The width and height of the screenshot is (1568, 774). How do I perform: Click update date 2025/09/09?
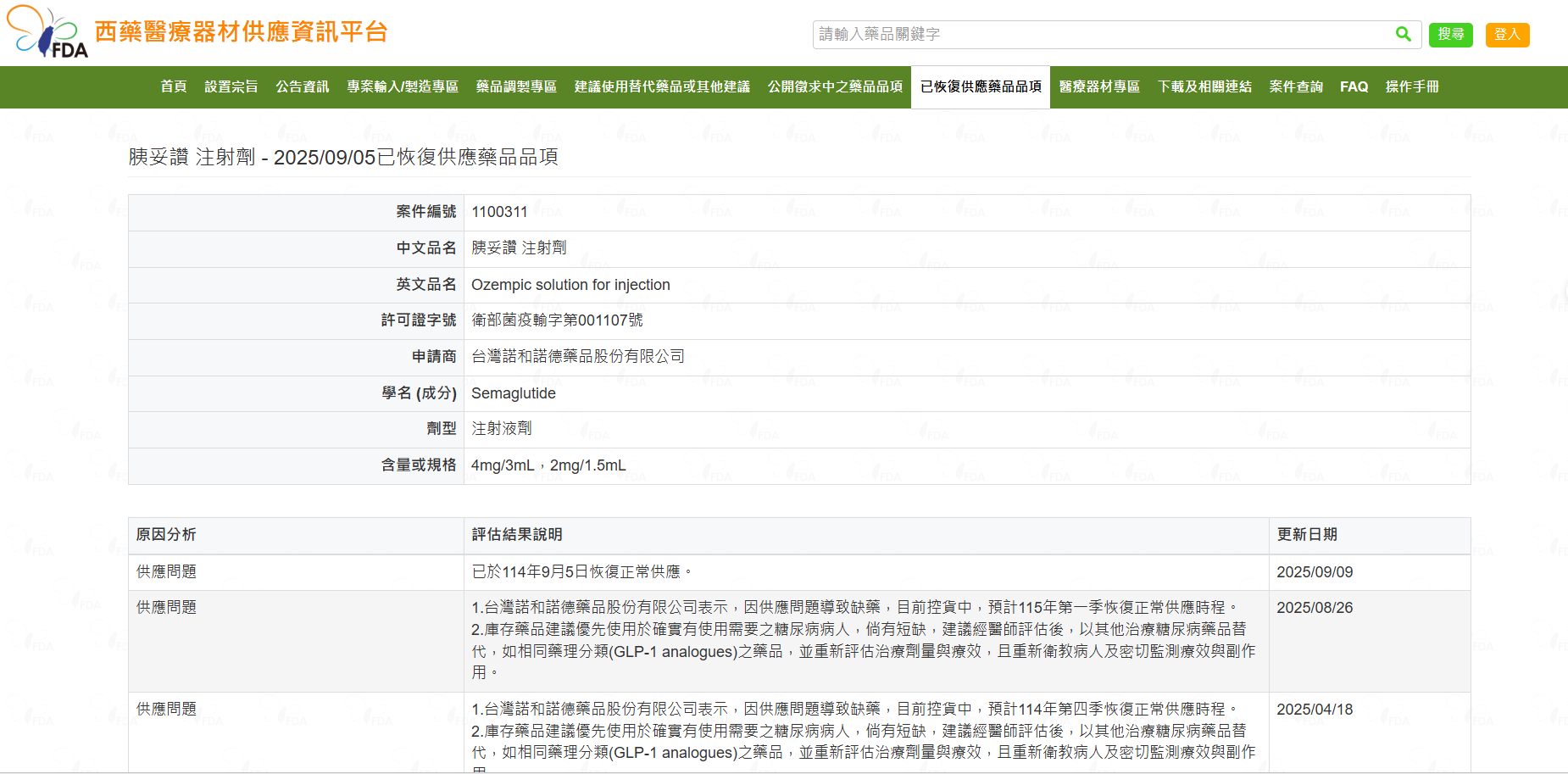click(1315, 572)
